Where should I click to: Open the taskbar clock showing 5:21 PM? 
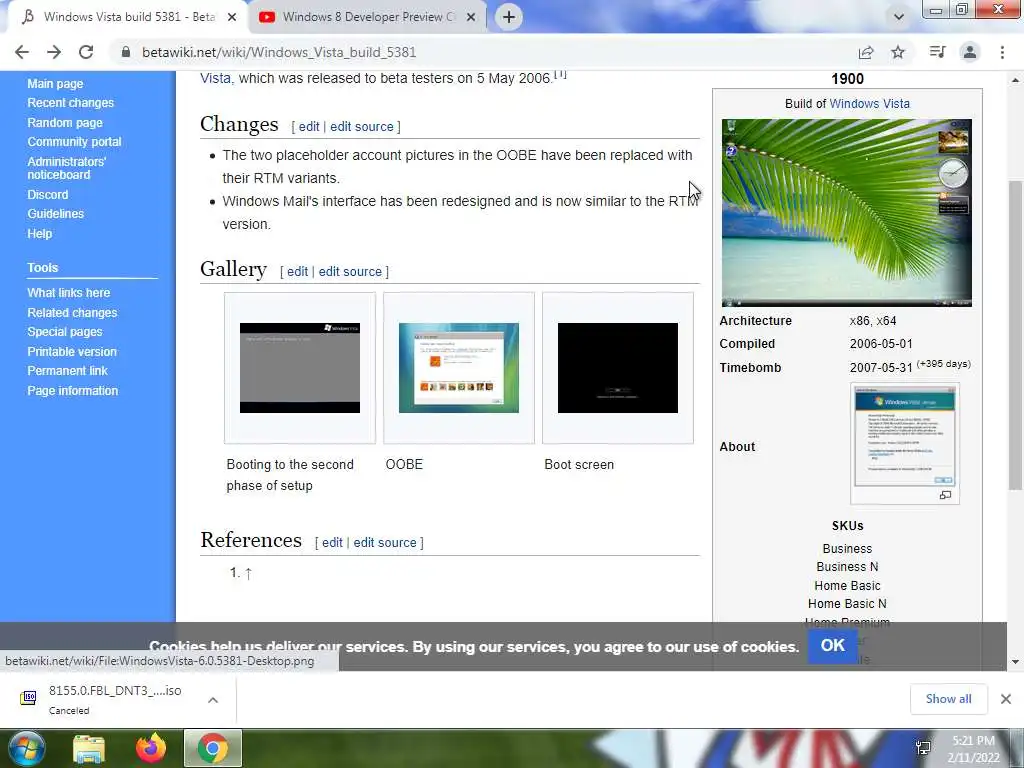(973, 749)
